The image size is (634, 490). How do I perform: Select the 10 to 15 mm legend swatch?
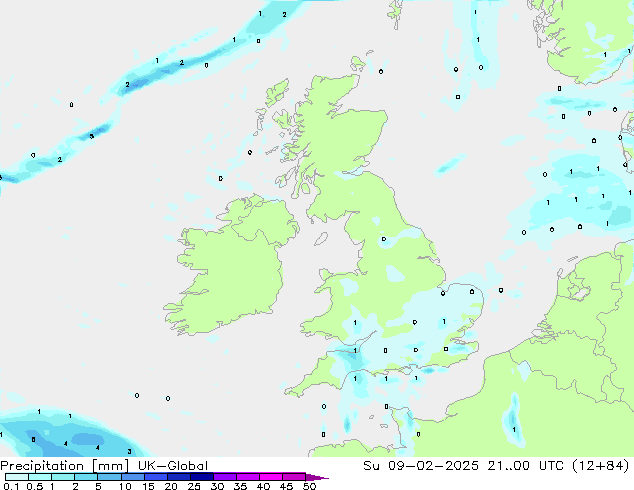point(132,477)
